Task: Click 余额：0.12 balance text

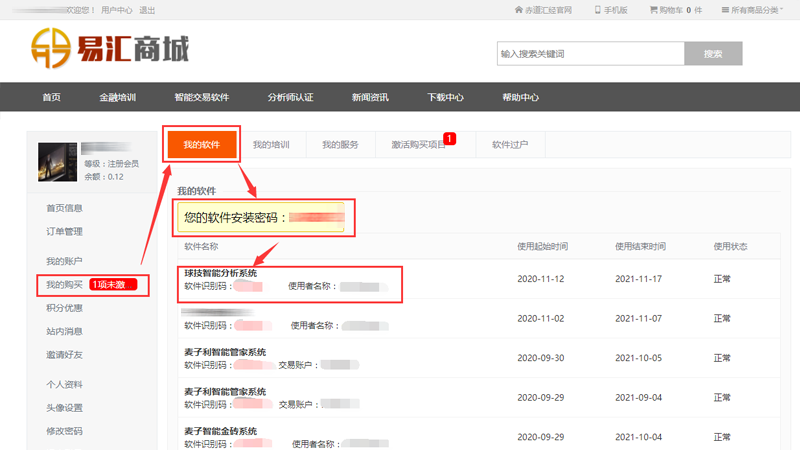Action: (x=104, y=177)
